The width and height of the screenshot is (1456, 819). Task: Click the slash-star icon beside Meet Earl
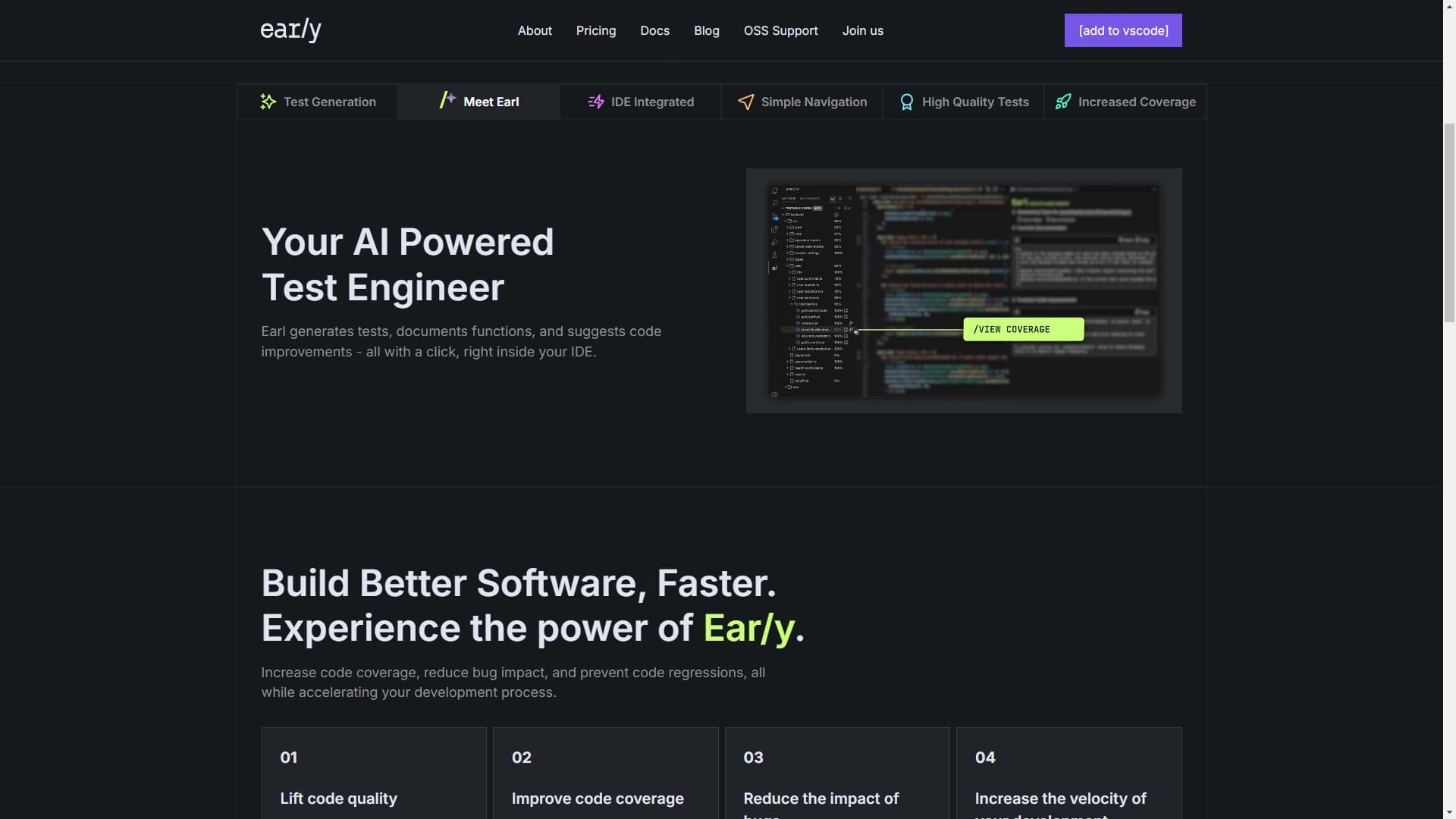(447, 100)
